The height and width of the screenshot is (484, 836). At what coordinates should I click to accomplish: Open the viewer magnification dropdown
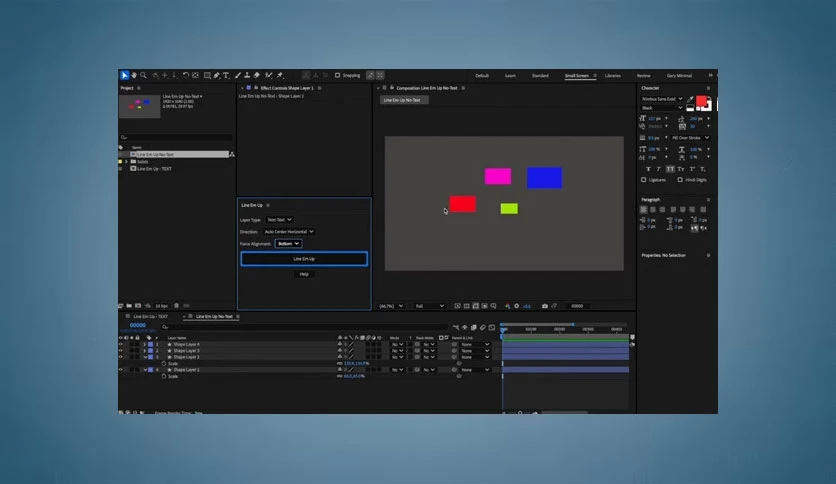point(391,306)
